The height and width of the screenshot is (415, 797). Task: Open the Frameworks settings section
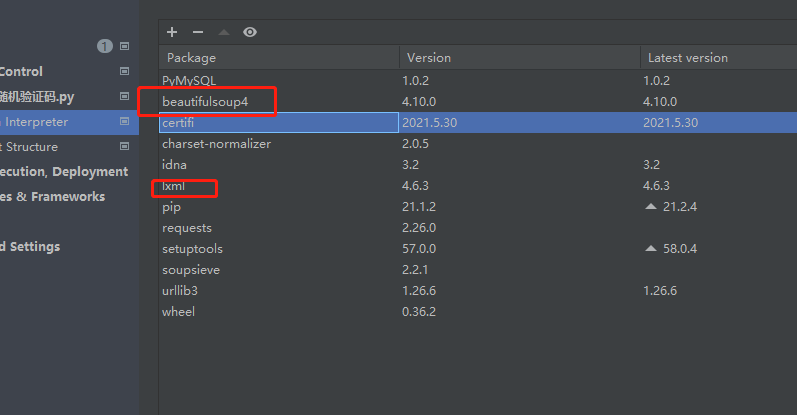click(x=52, y=197)
